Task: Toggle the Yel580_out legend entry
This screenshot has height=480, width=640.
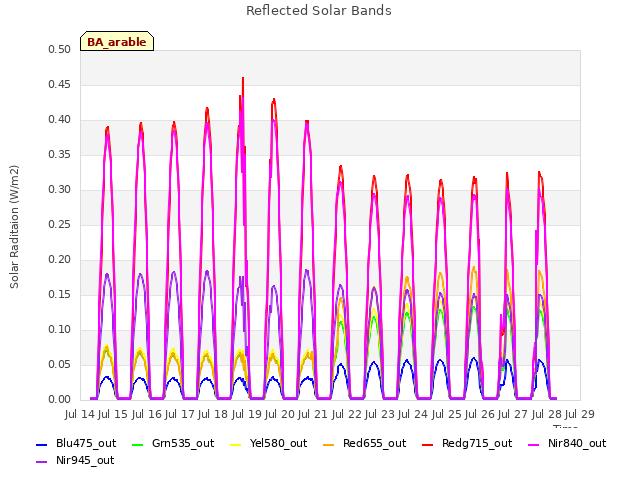Action: coord(269,444)
